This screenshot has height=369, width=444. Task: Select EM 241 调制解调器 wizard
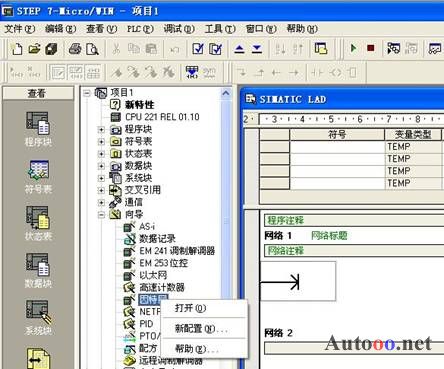[177, 251]
